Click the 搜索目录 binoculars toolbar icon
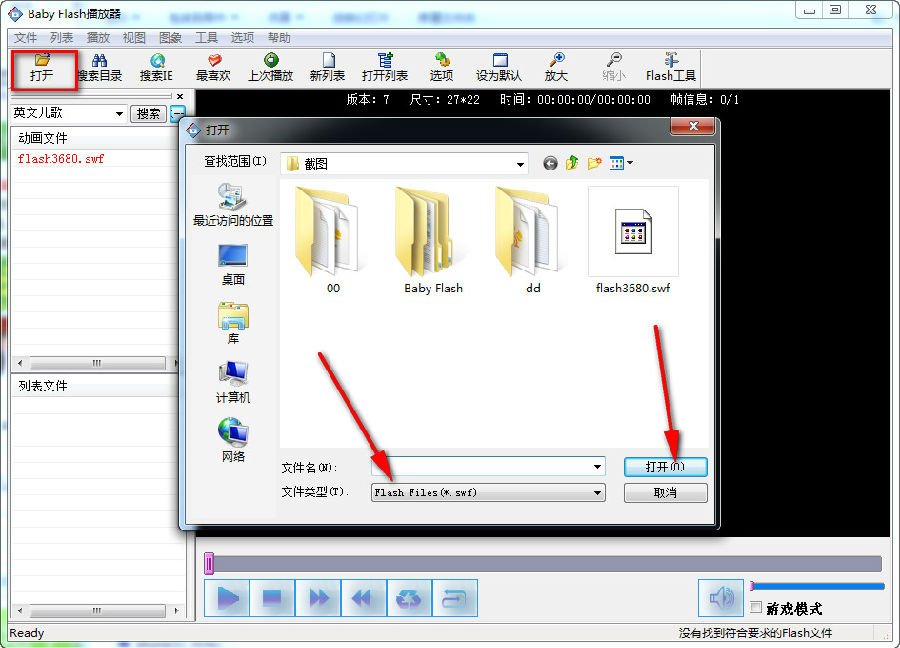The width and height of the screenshot is (900, 648). (99, 68)
